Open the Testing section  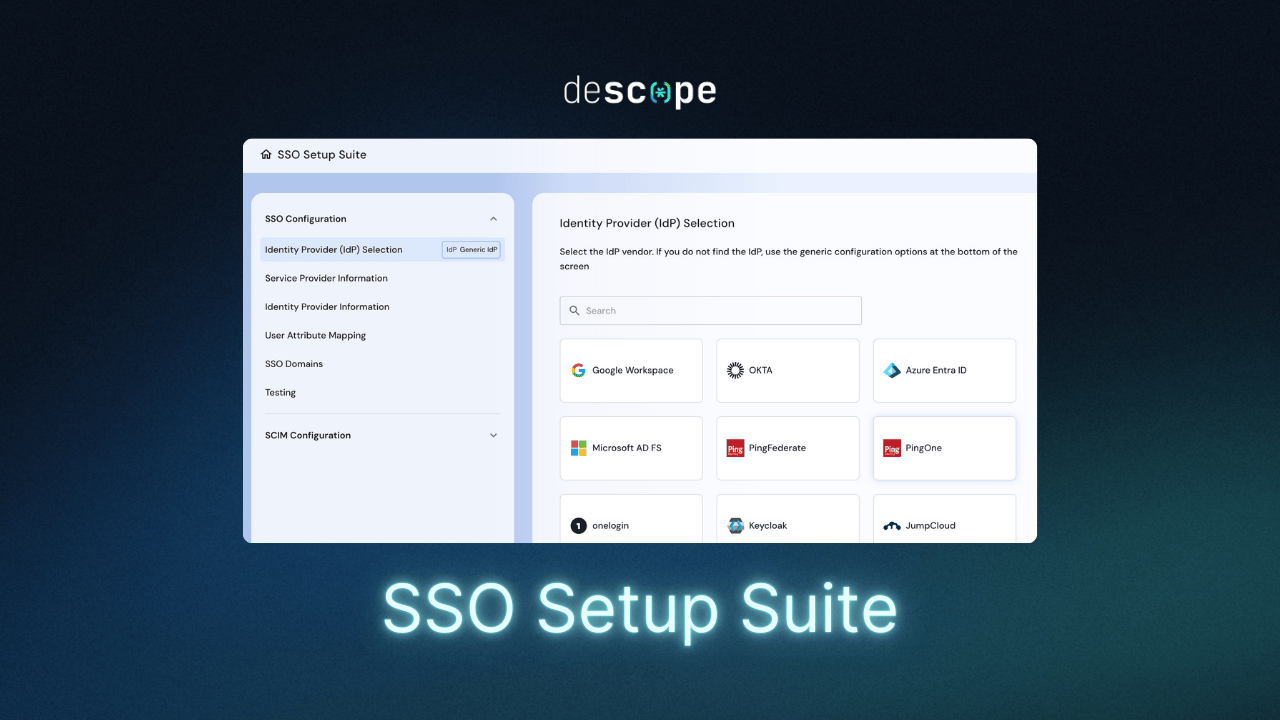point(280,392)
